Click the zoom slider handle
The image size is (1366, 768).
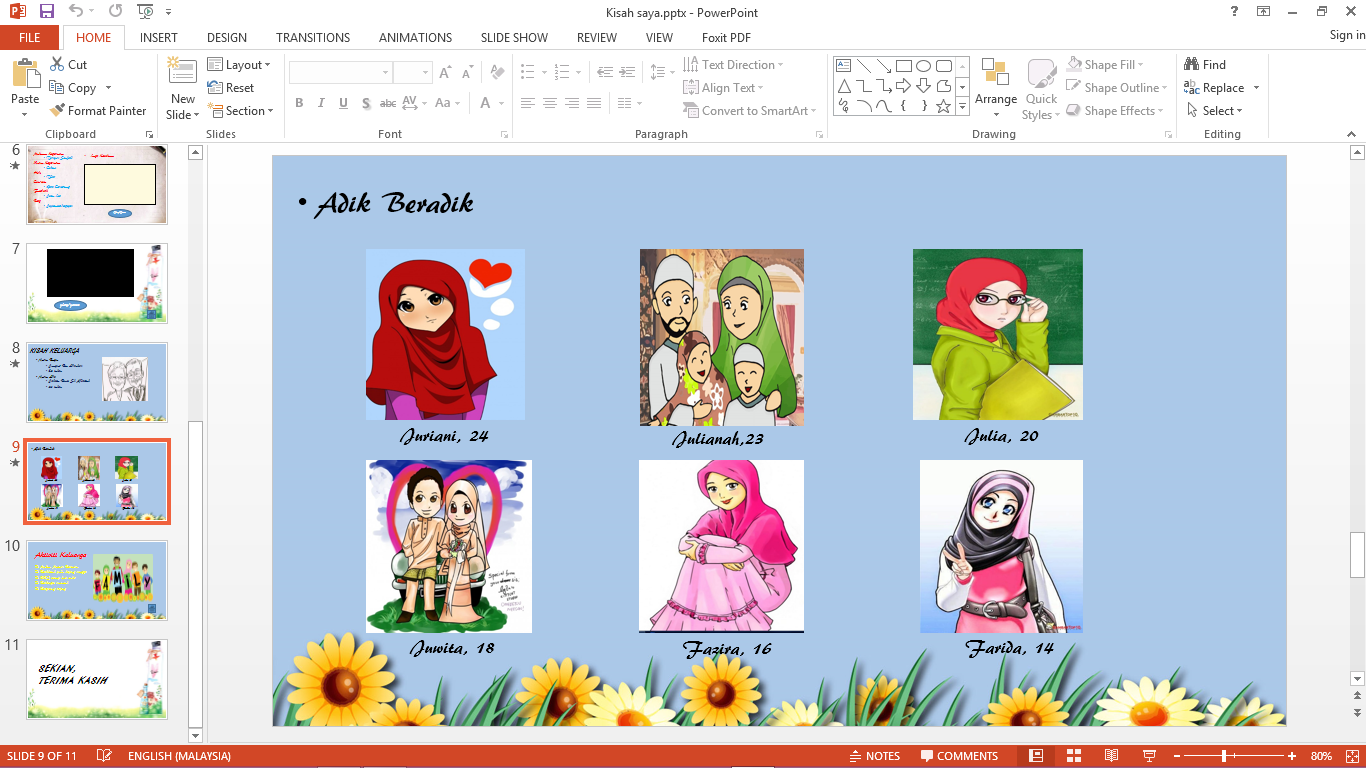(1224, 756)
